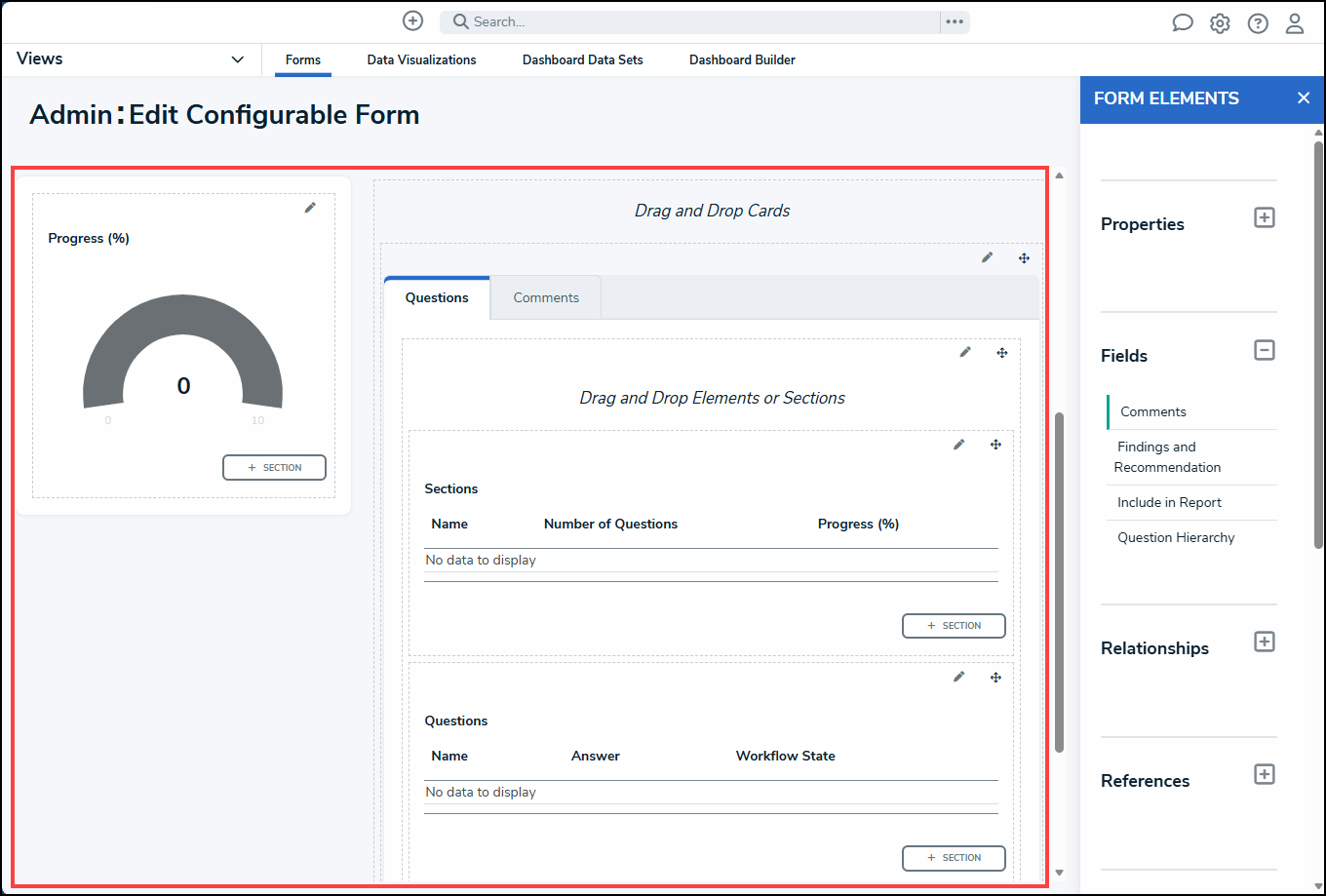1326x896 pixels.
Task: Open the settings gear icon
Action: click(x=1220, y=23)
